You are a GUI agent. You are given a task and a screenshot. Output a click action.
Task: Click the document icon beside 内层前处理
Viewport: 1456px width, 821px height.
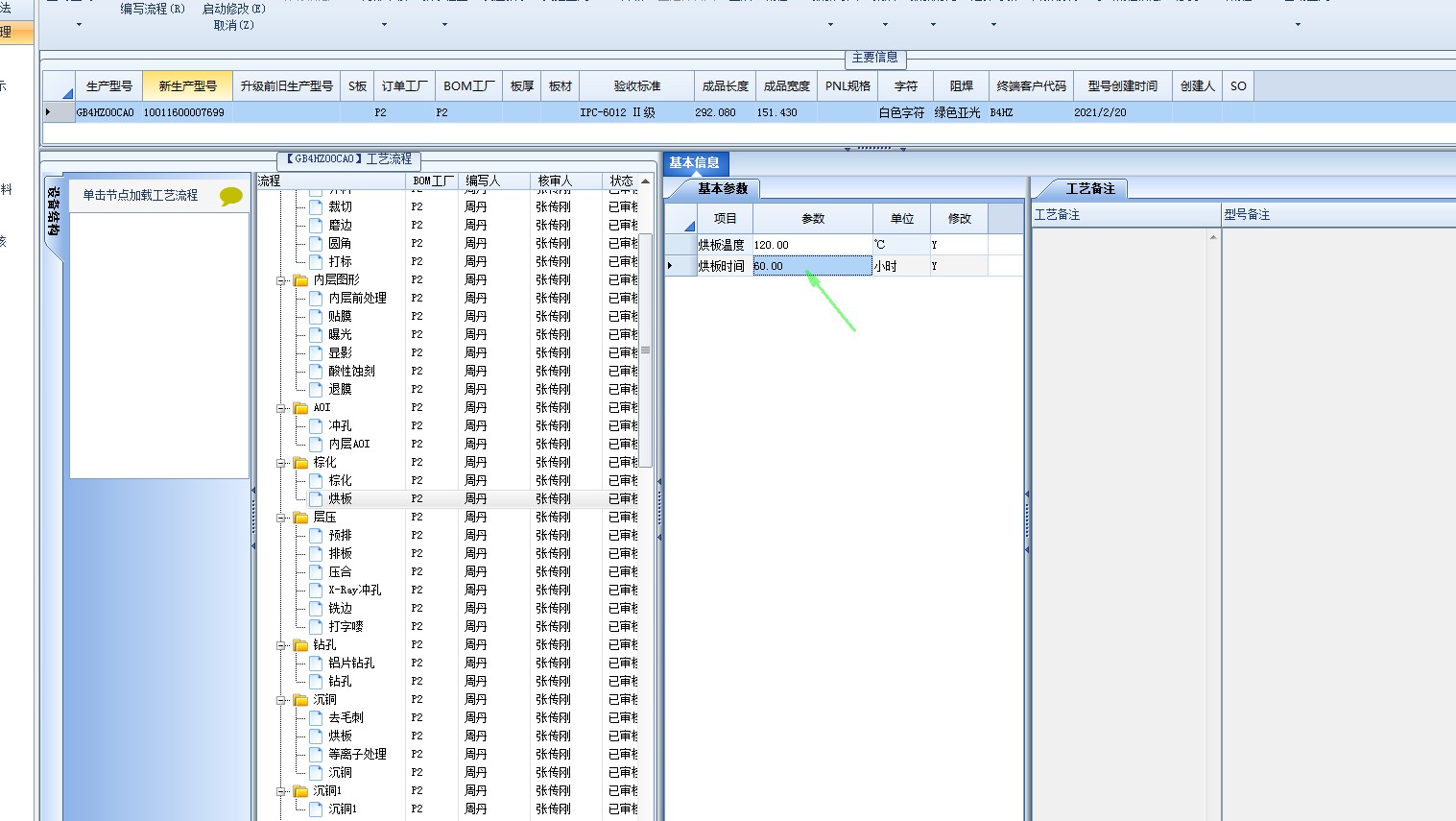(316, 298)
